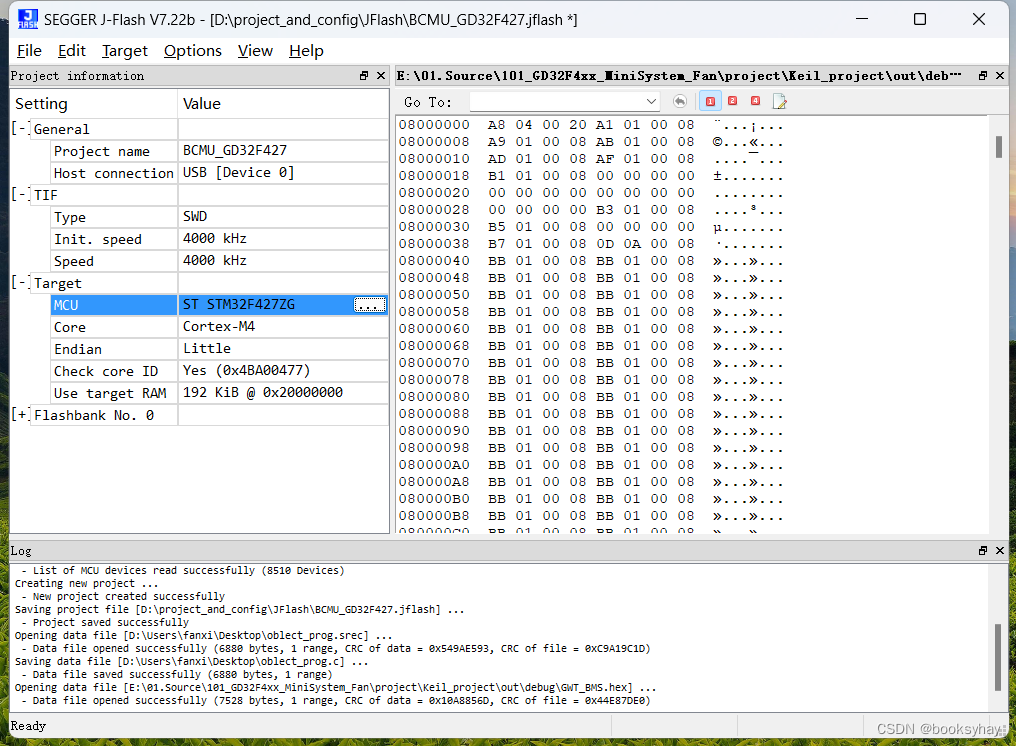Click the go-back arrow in data toolbar
This screenshot has height=746, width=1016.
(x=680, y=101)
